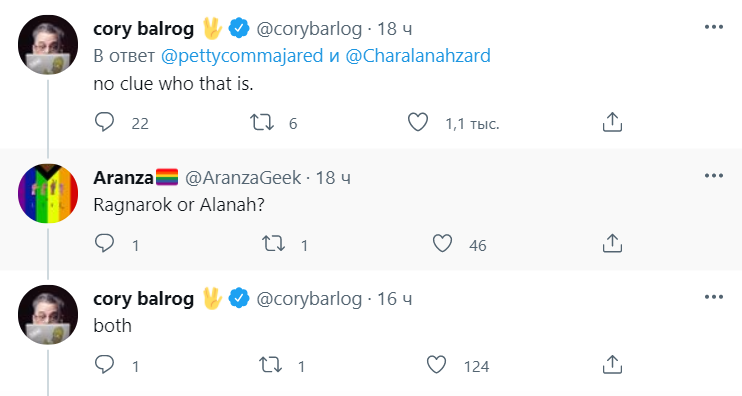742x396 pixels.
Task: Like the tweet with 1,1 тыс. likes
Action: click(418, 122)
